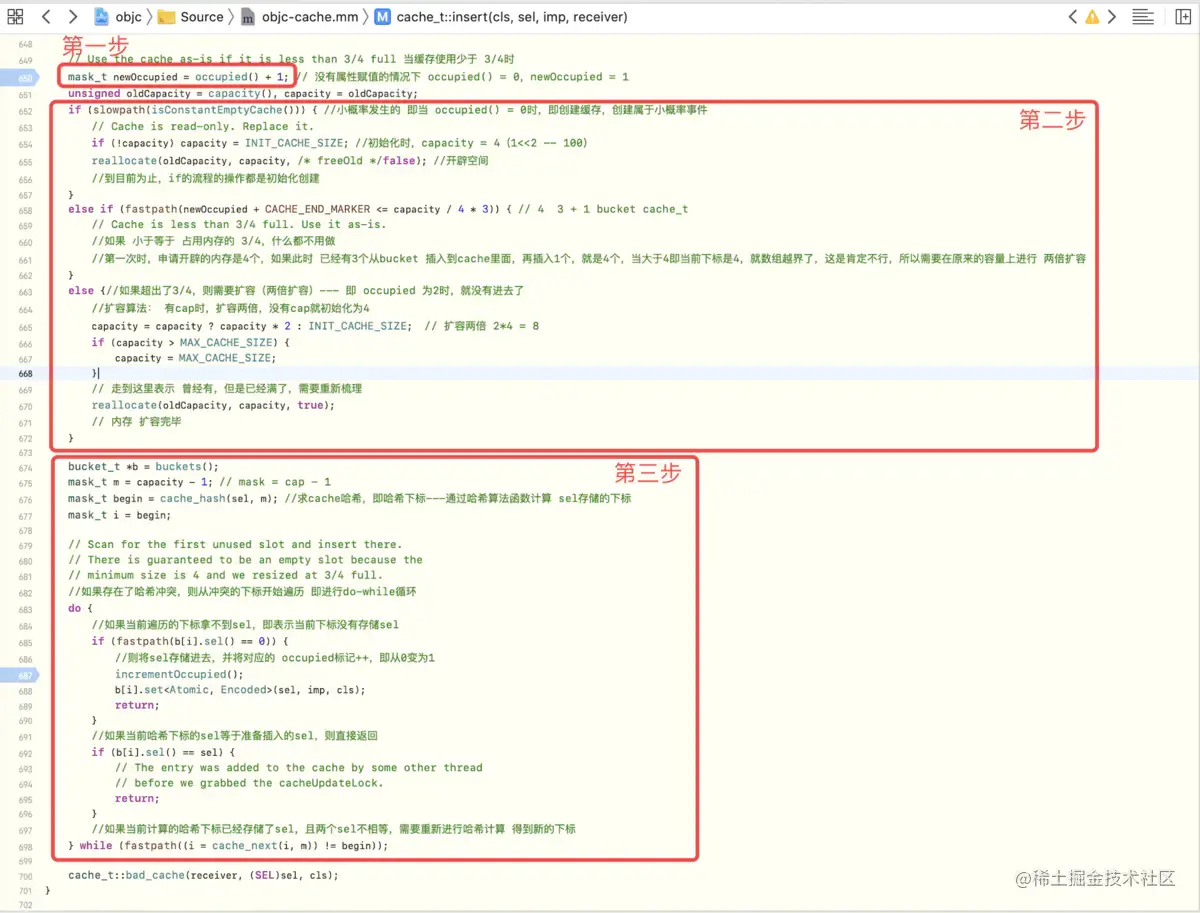1200x913 pixels.
Task: Toggle breakpoint on line 687
Action: pyautogui.click(x=19, y=675)
